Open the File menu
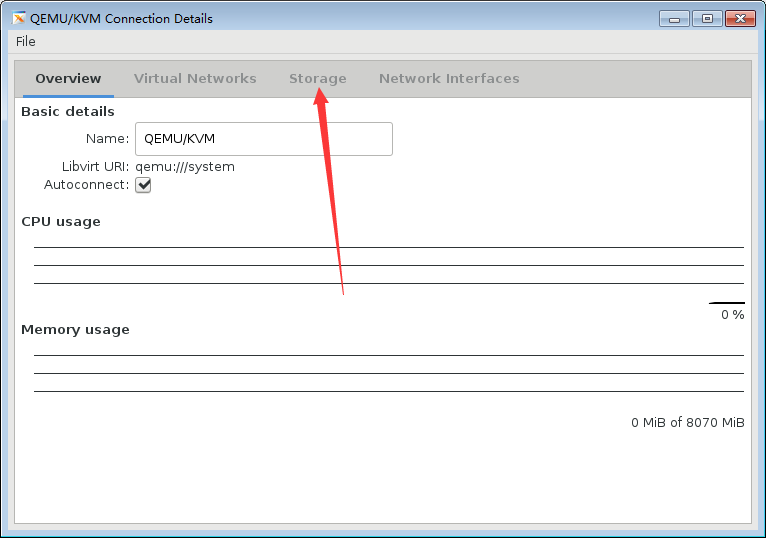Screen dimensions: 766x538 click(25, 42)
